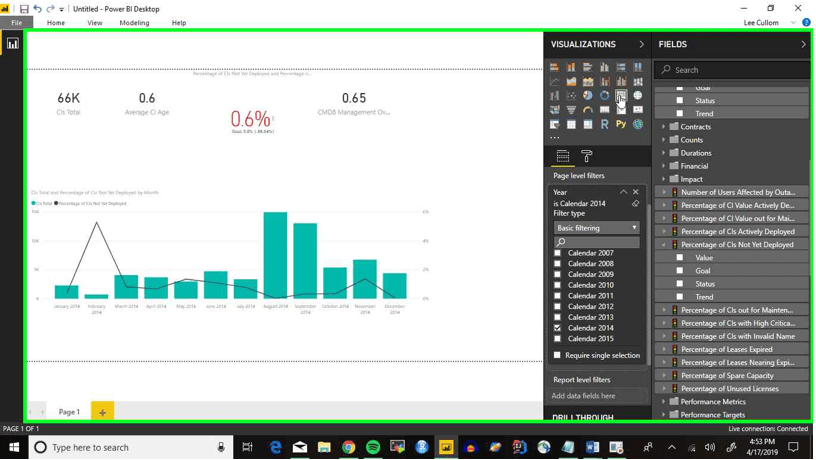Select the Ribbon chart visualization

tap(638, 82)
